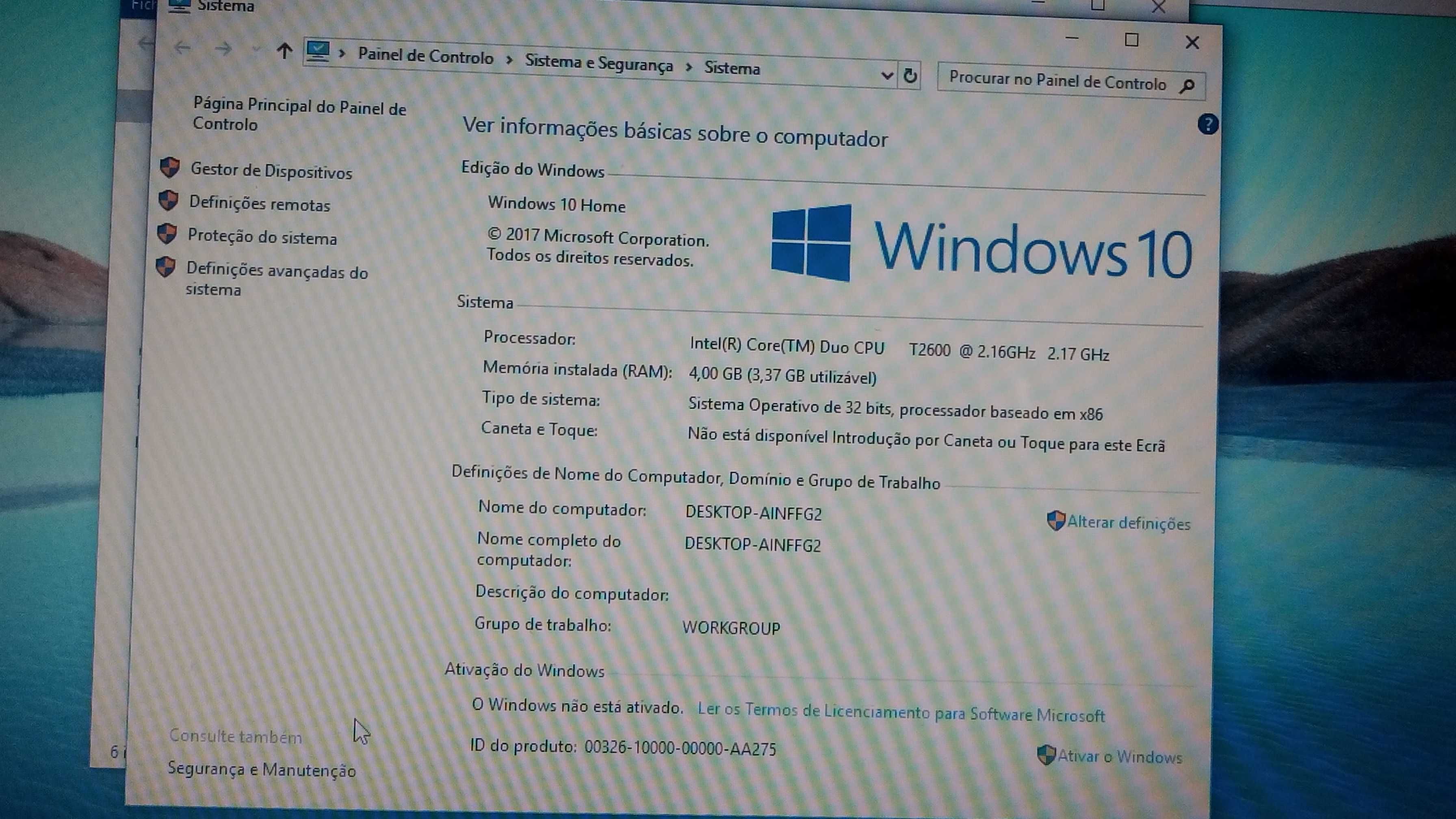The image size is (1456, 819).
Task: Click O Windows não está ativado text
Action: pos(577,706)
